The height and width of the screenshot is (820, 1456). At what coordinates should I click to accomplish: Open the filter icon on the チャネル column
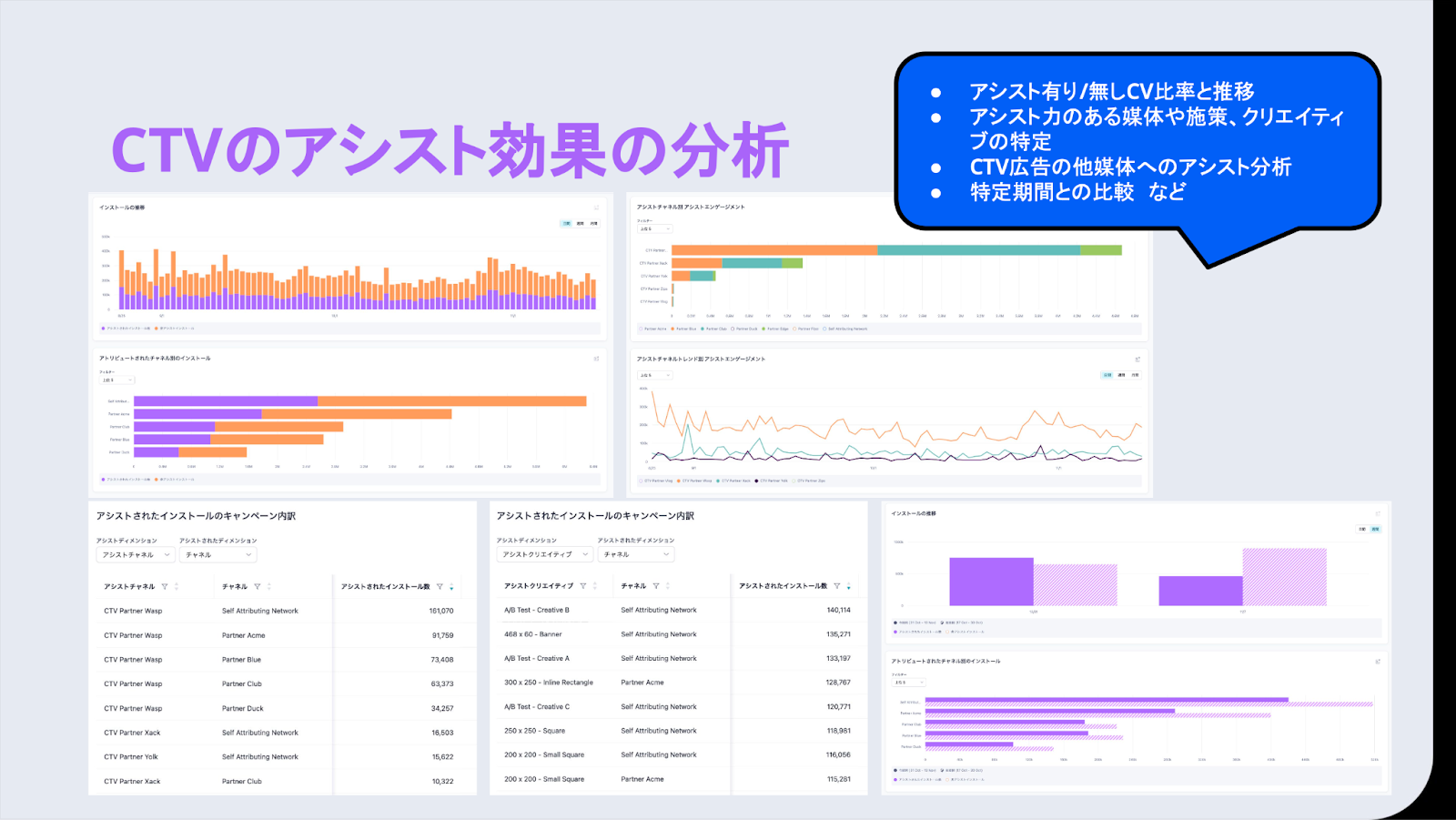pyautogui.click(x=257, y=586)
